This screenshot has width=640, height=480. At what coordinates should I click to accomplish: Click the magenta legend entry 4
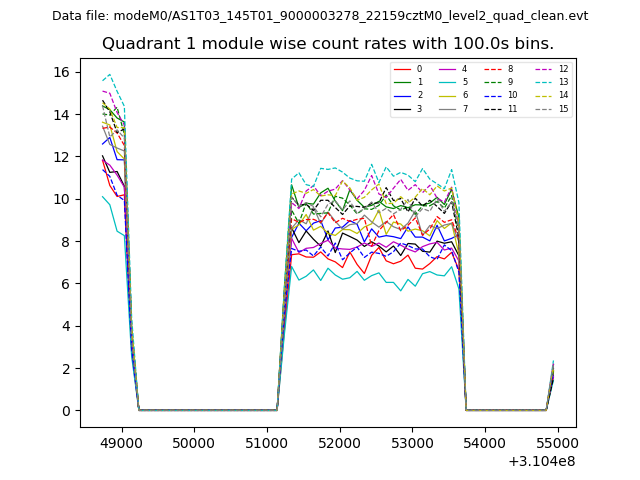point(457,69)
